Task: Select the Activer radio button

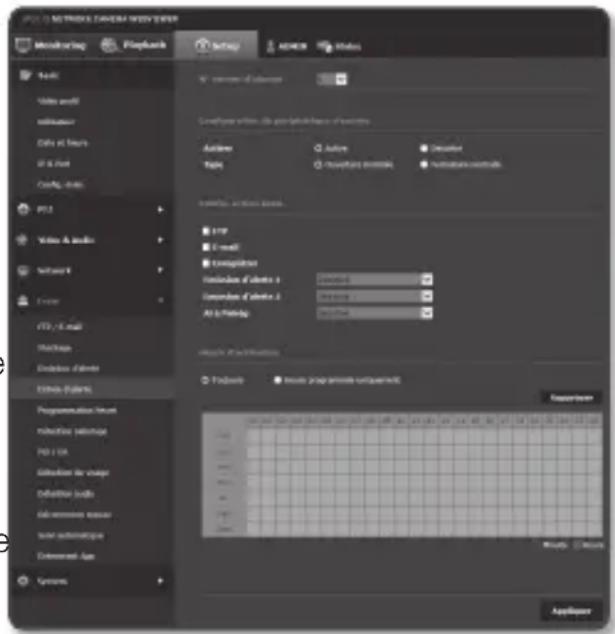Action: click(317, 149)
